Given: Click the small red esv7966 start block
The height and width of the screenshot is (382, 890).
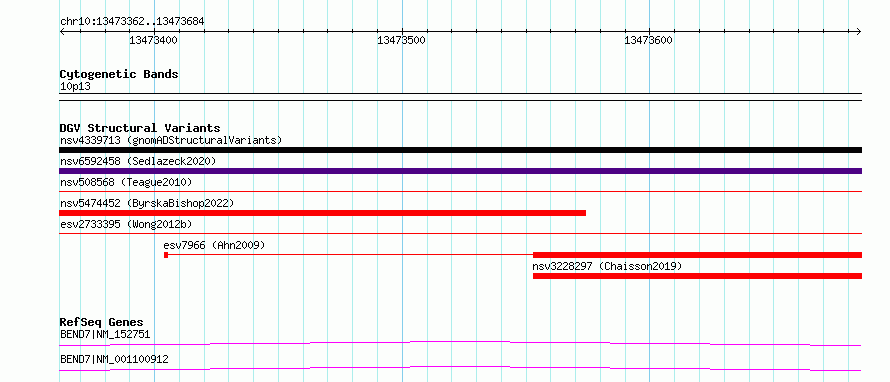Looking at the screenshot, I should pos(166,255).
